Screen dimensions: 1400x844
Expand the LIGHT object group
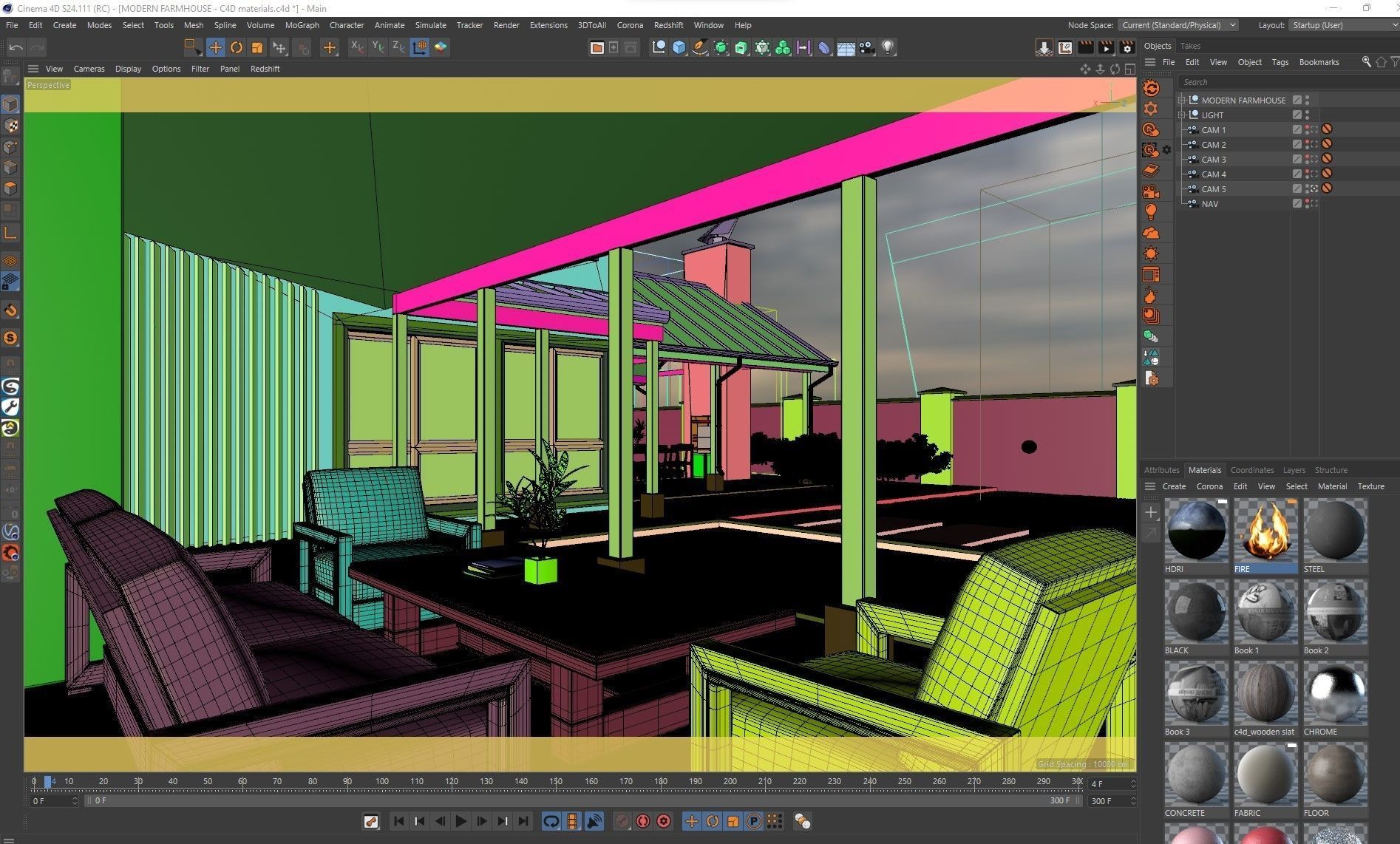[1182, 115]
